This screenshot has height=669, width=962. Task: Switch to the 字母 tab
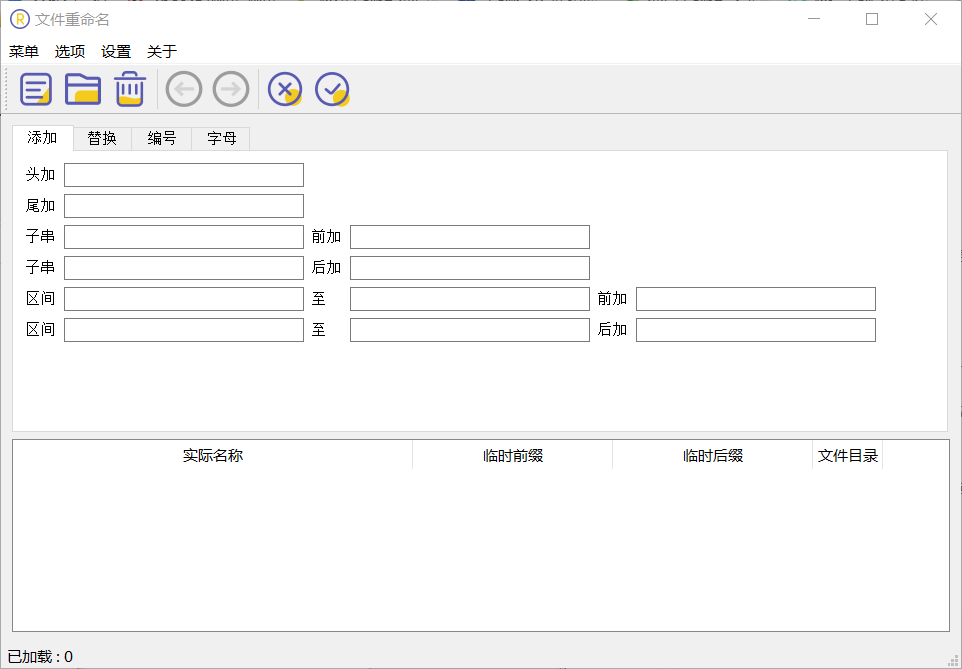click(222, 139)
